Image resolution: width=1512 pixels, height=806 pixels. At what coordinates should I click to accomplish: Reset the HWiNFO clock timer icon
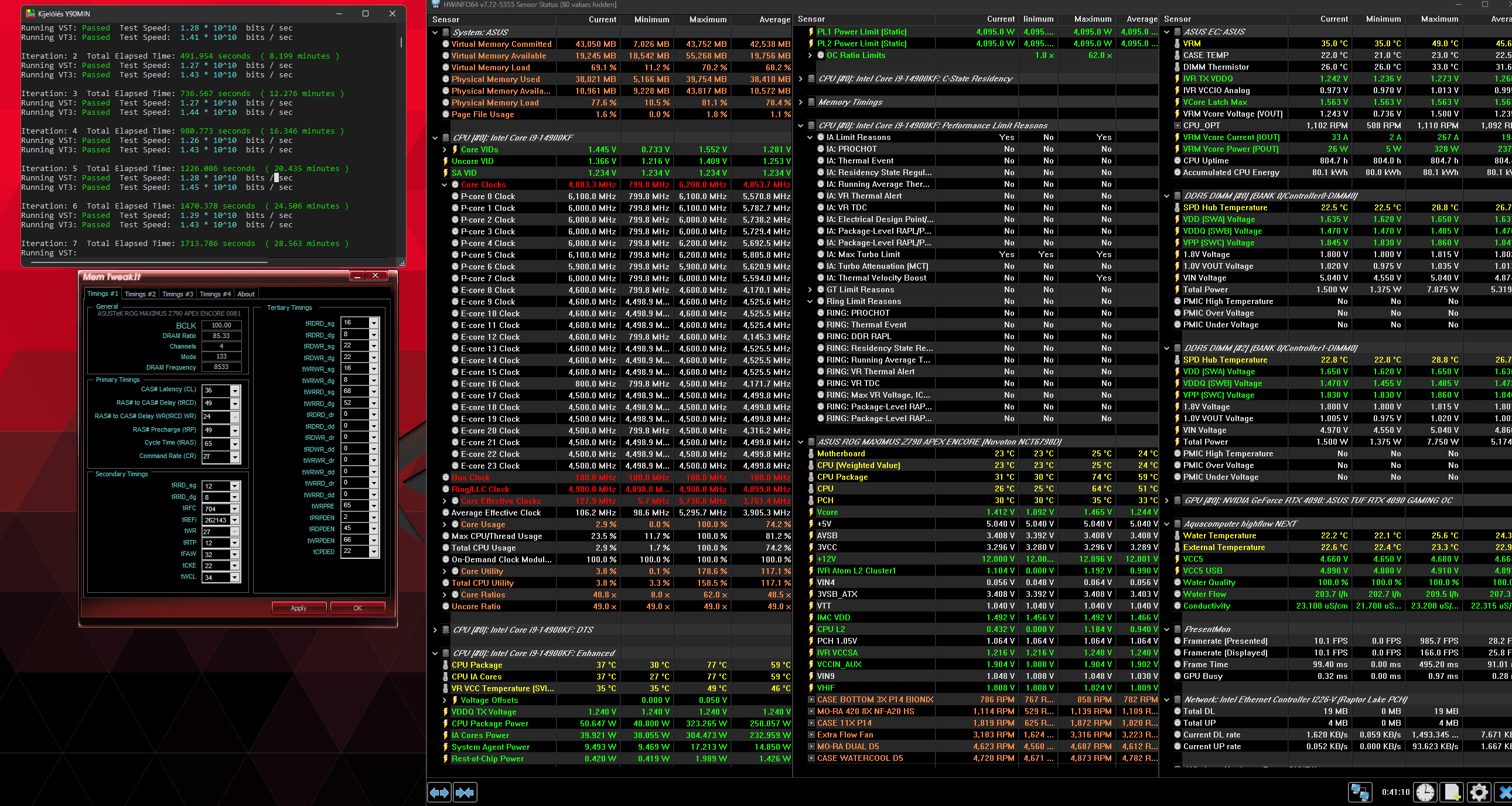(x=1425, y=793)
